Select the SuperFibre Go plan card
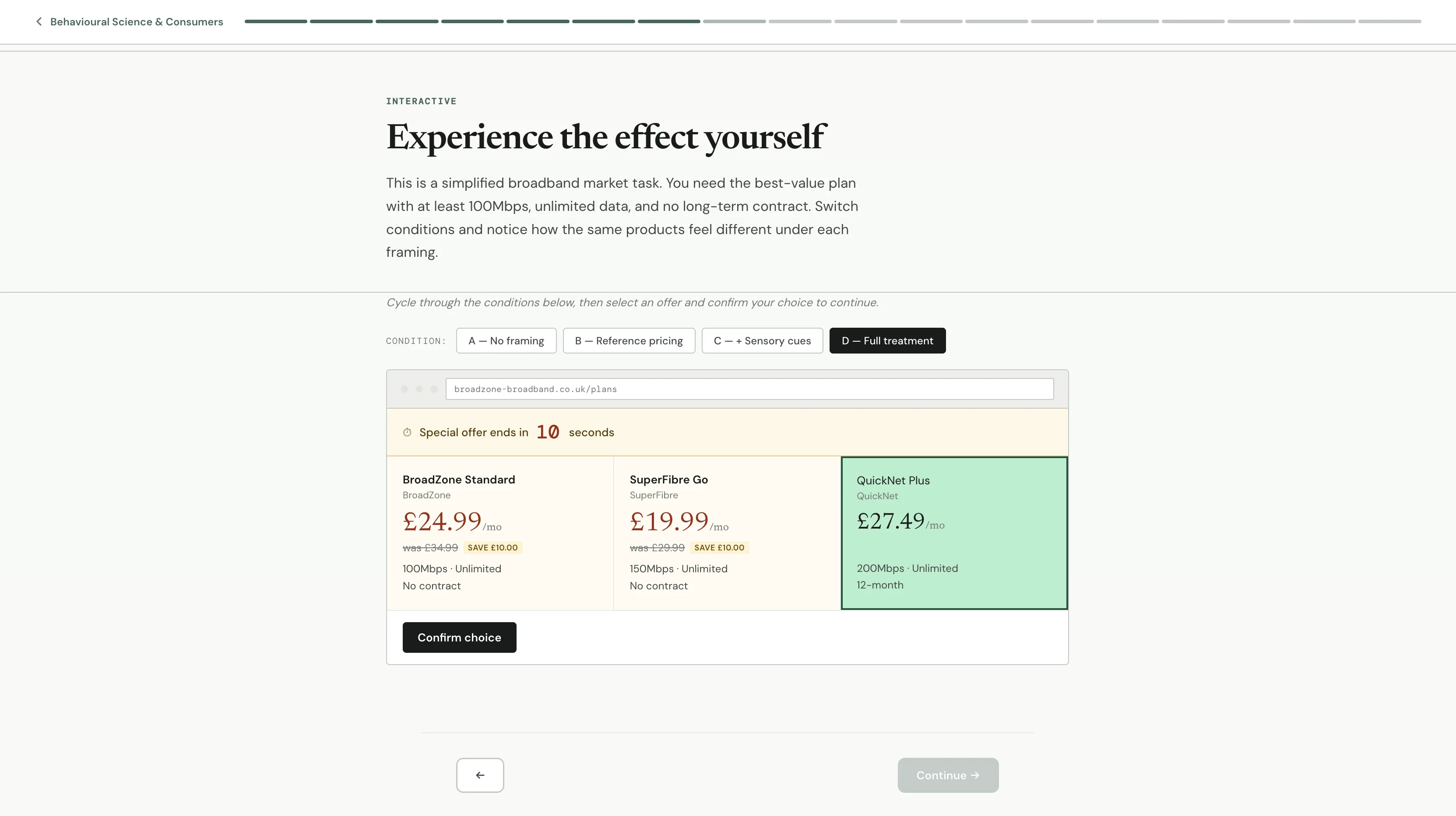This screenshot has height=816, width=1456. click(727, 533)
